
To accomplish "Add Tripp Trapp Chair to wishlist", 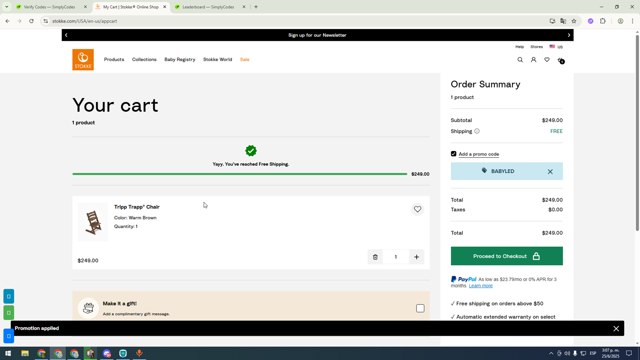I will (417, 209).
